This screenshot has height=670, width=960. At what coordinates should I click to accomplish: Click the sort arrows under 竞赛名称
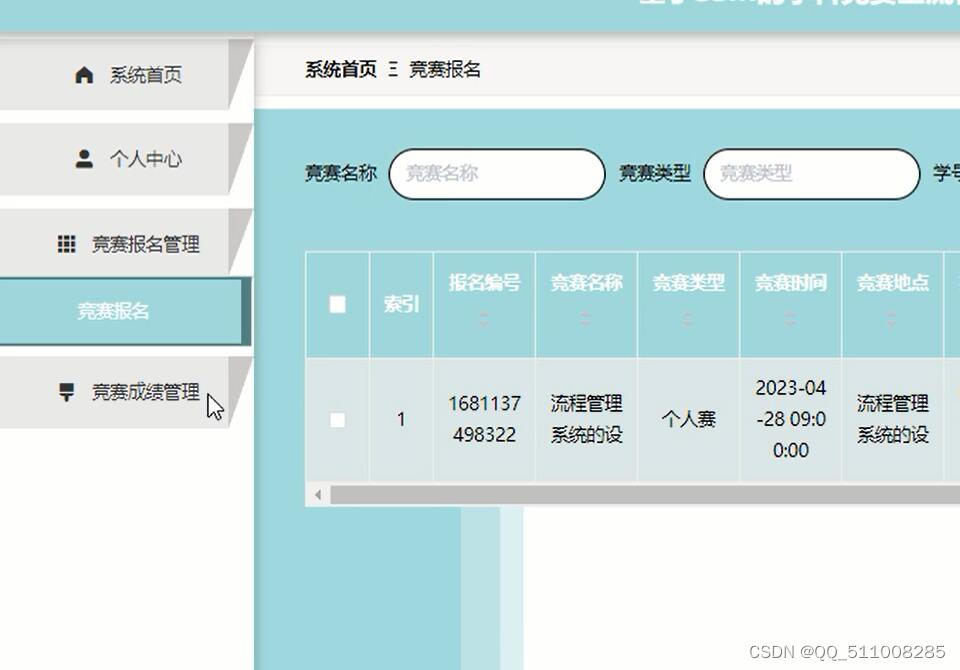click(585, 318)
